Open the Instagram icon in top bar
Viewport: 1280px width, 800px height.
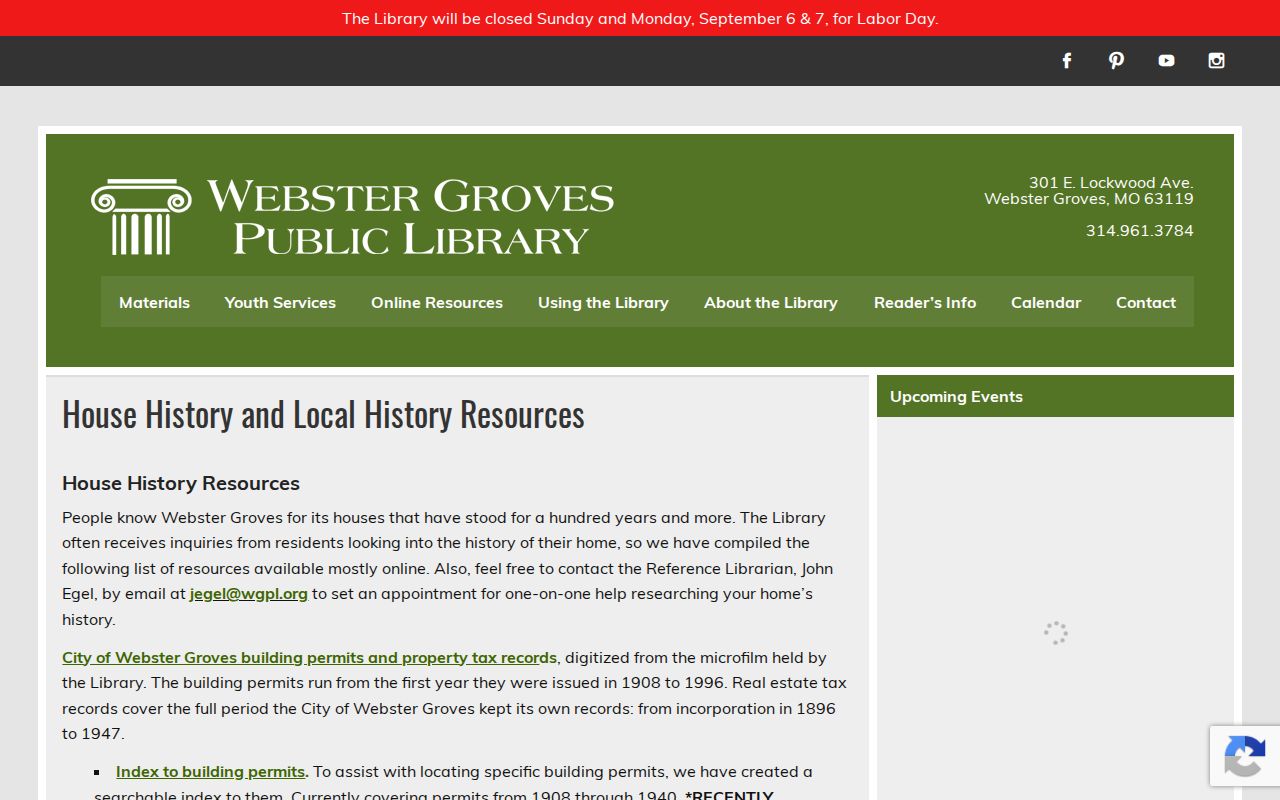pyautogui.click(x=1216, y=61)
